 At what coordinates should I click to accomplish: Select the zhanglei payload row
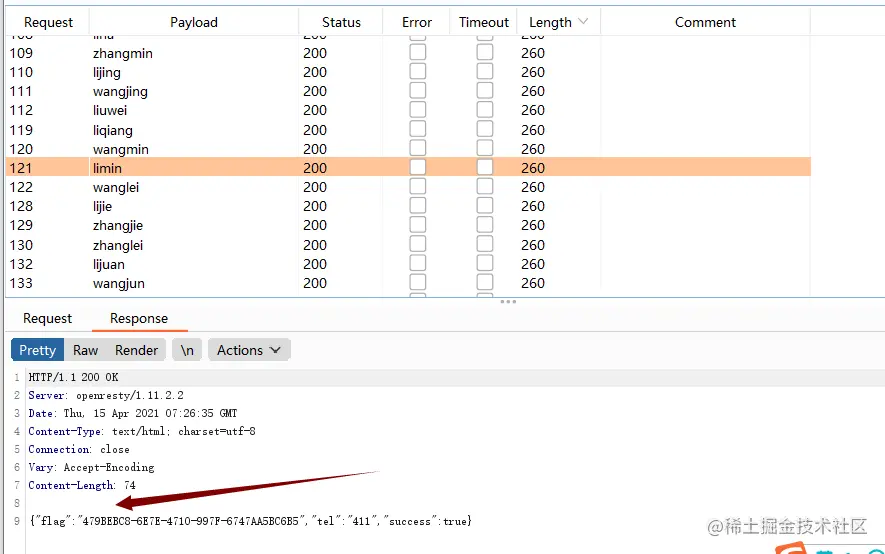[408, 245]
